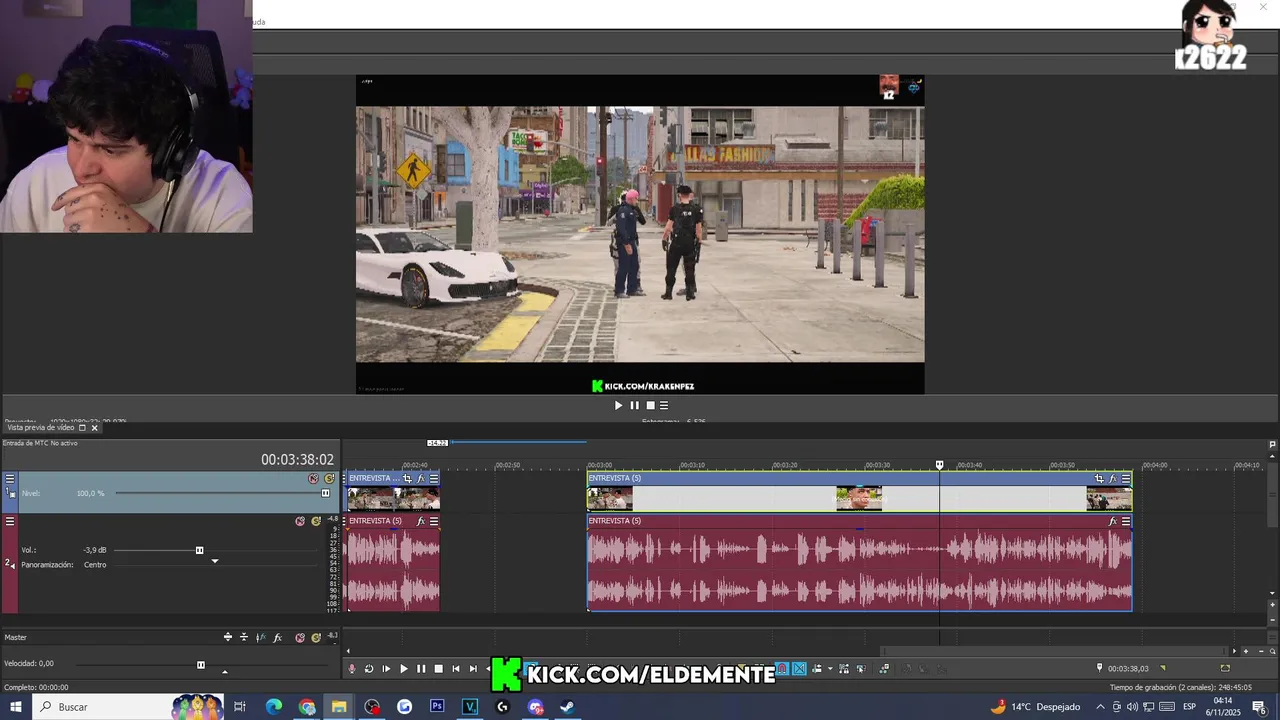This screenshot has height=720, width=1280.
Task: Click first ENTREVISTA video clip thumbnail
Action: pos(393,498)
